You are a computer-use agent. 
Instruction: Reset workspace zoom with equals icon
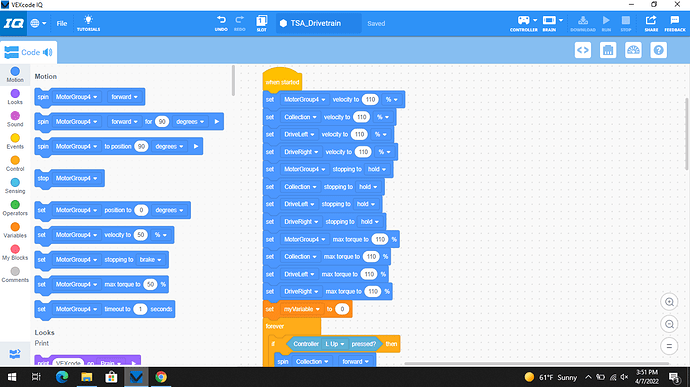(x=669, y=346)
